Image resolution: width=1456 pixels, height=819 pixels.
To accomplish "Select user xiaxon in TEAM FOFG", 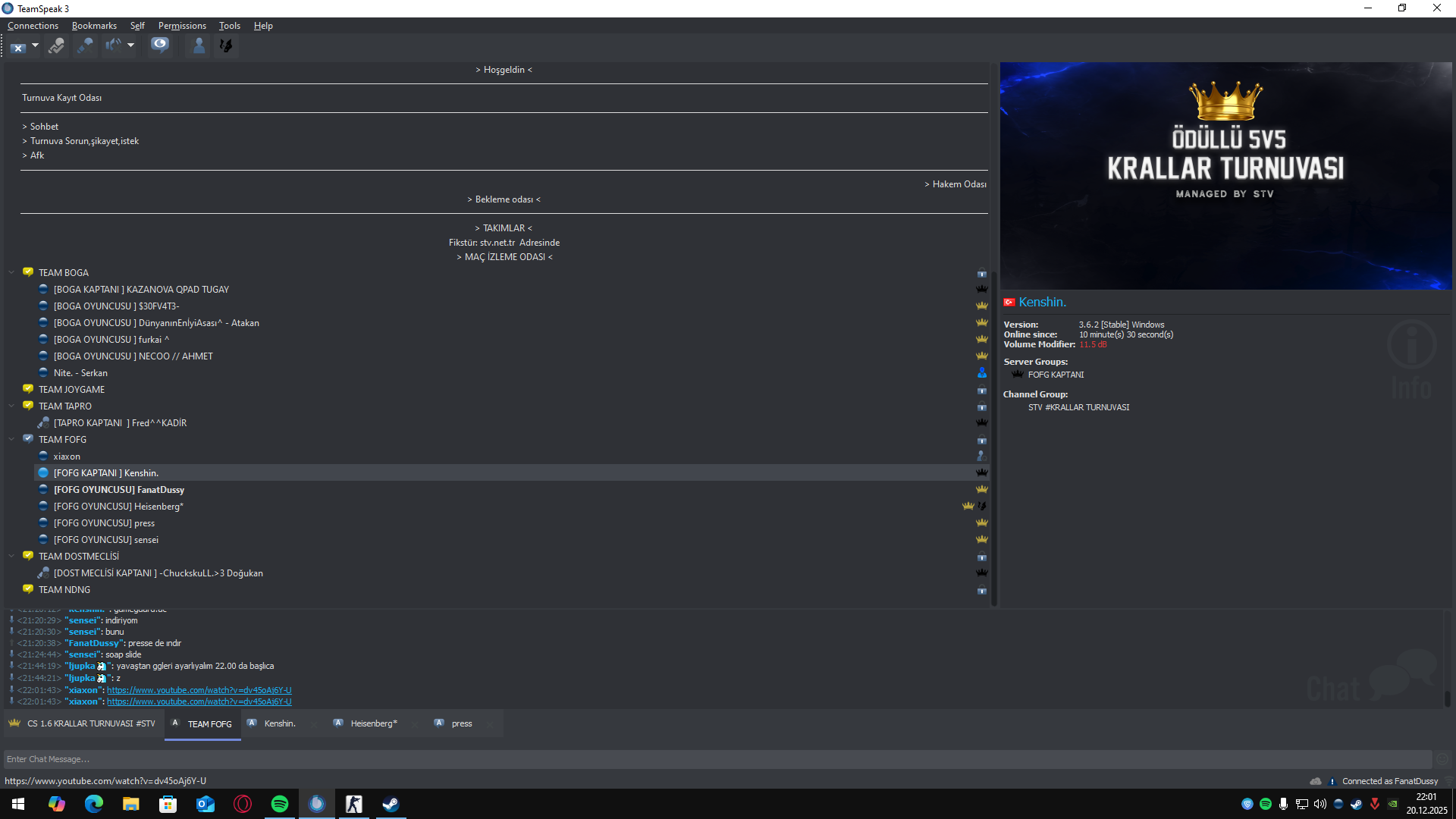I will tap(67, 457).
